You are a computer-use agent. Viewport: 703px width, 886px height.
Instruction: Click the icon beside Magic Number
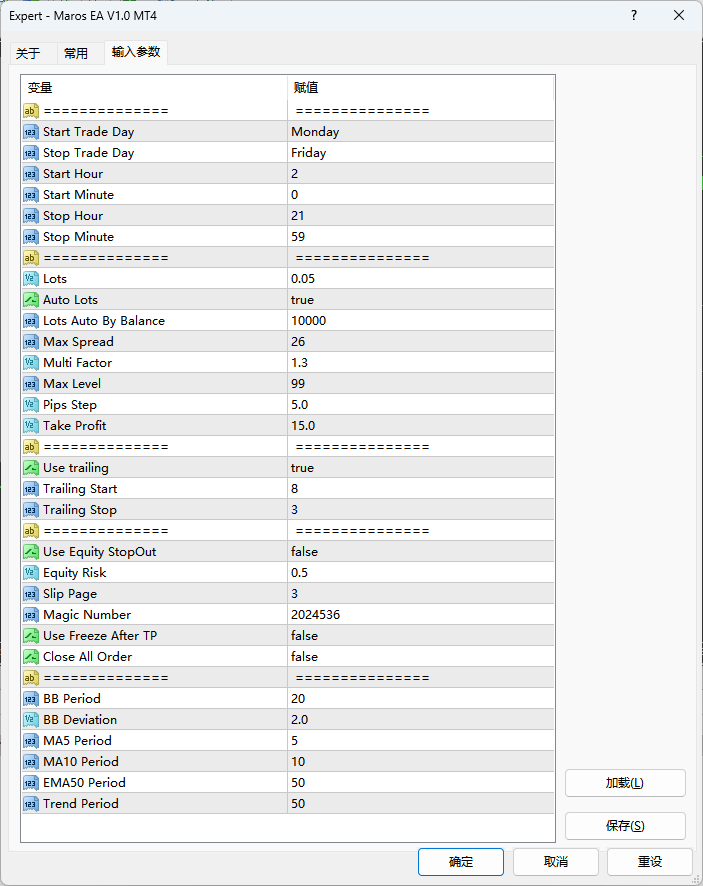point(31,615)
